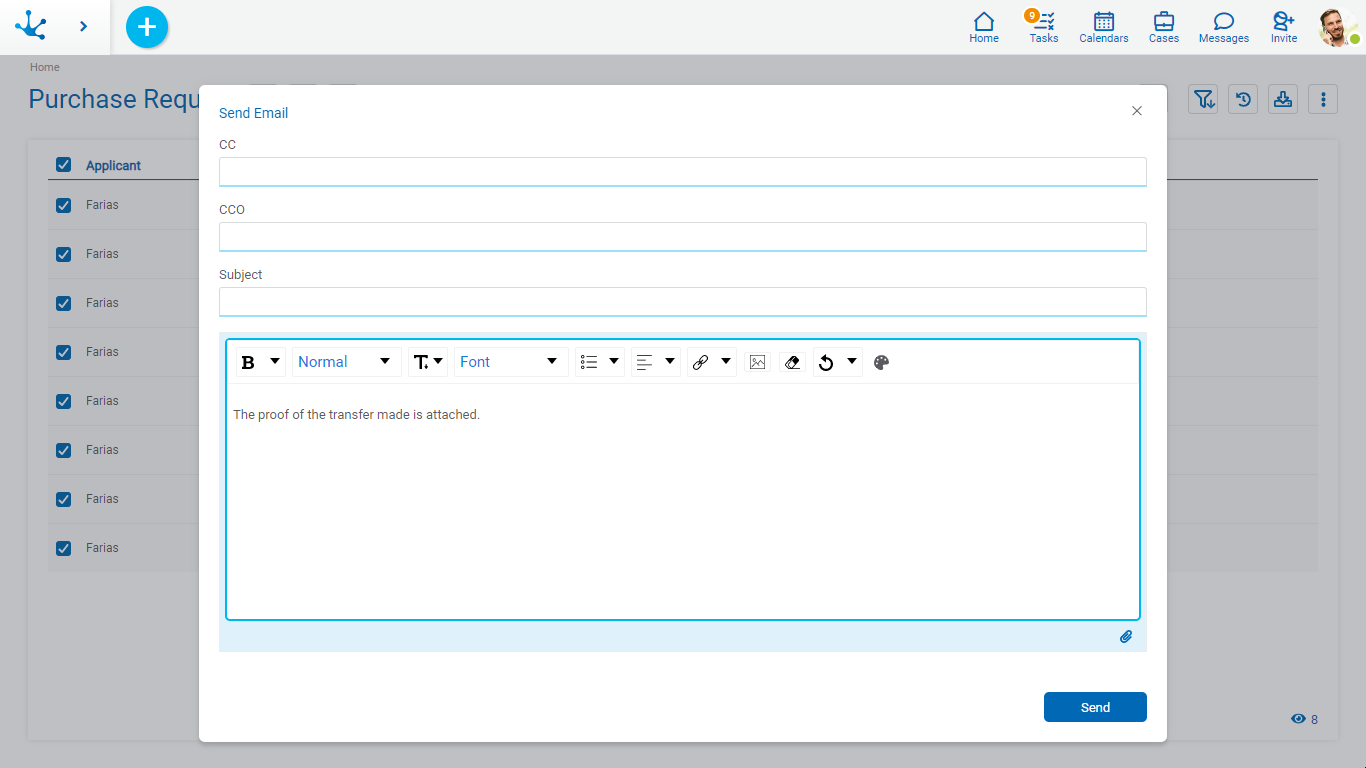Screen dimensions: 1366x768
Task: Expand the Normal paragraph style dropdown
Action: tap(345, 362)
